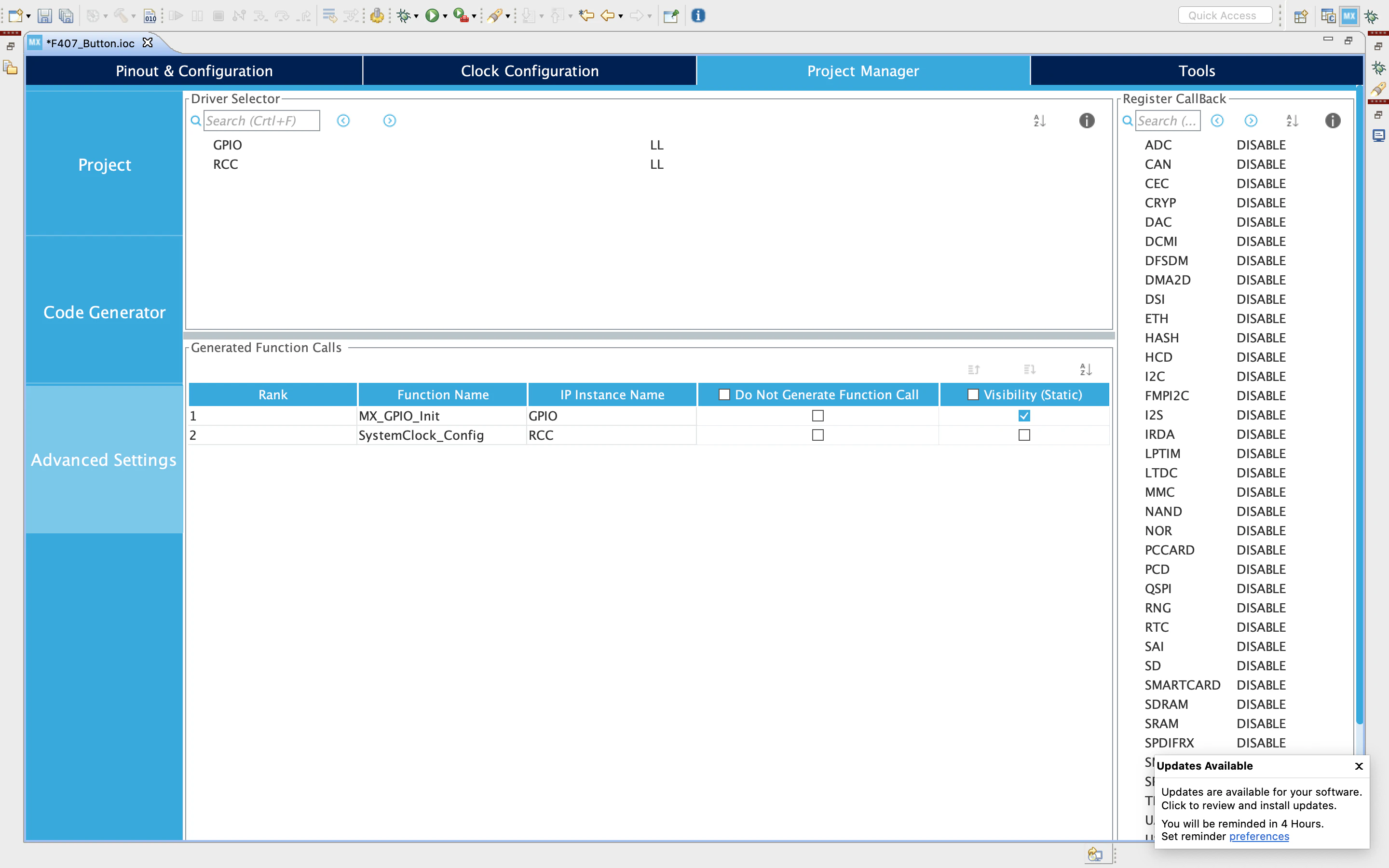Change GPIO driver LL dropdown value
The width and height of the screenshot is (1389, 868).
click(x=656, y=145)
